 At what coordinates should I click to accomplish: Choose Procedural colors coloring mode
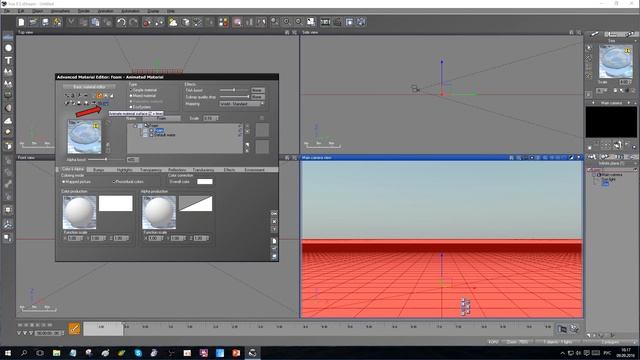[128, 182]
